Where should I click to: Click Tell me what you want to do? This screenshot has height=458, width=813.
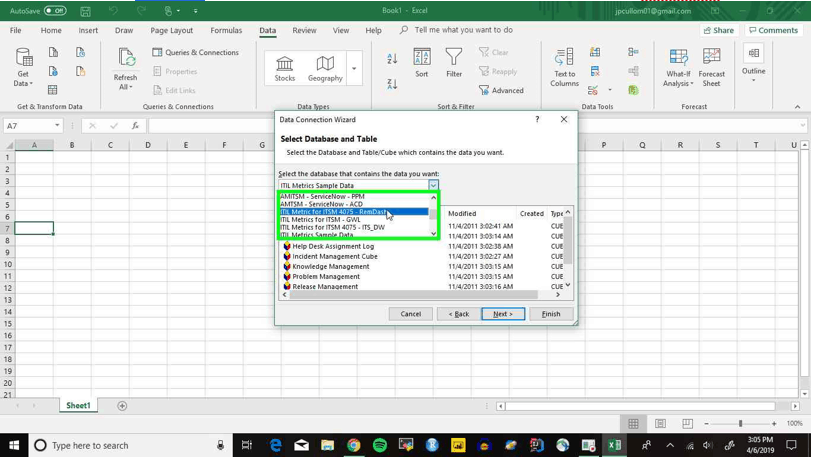(x=463, y=30)
